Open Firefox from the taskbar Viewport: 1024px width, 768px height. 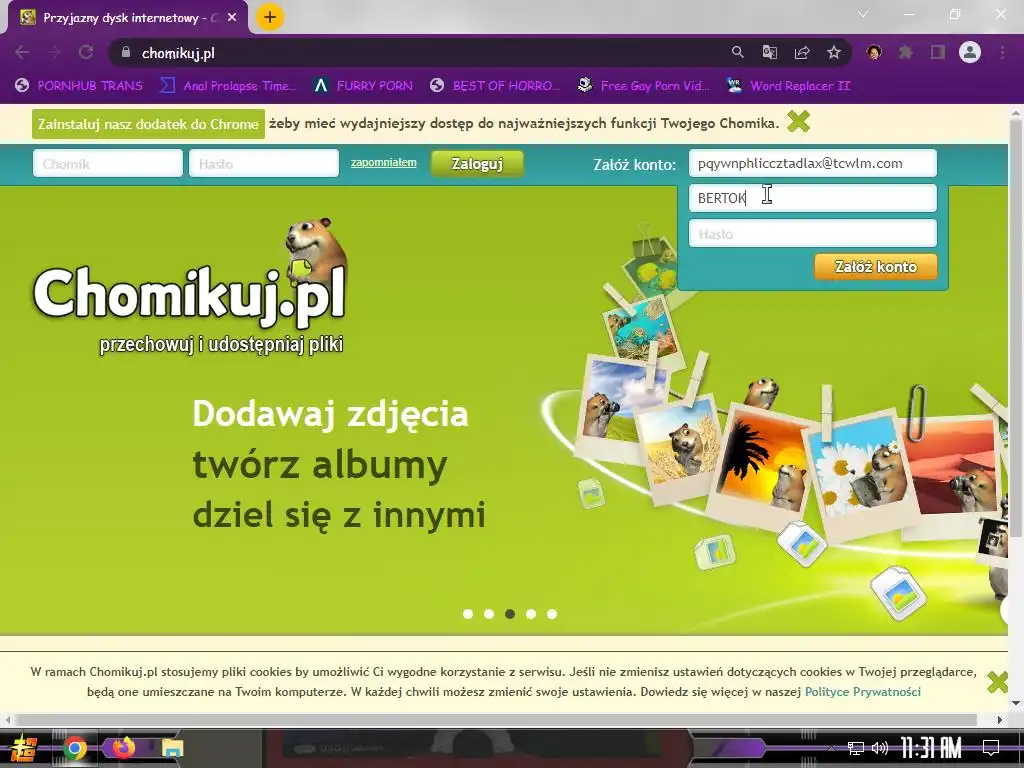[x=123, y=748]
